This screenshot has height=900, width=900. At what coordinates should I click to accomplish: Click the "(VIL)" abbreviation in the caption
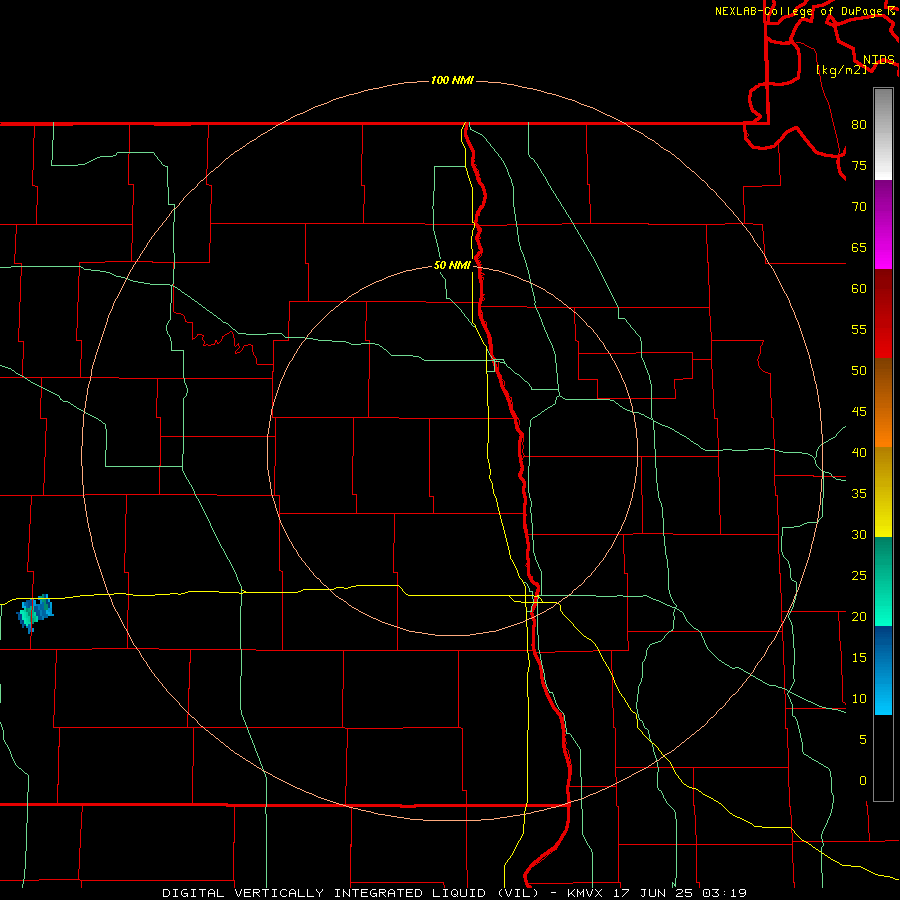[x=518, y=893]
